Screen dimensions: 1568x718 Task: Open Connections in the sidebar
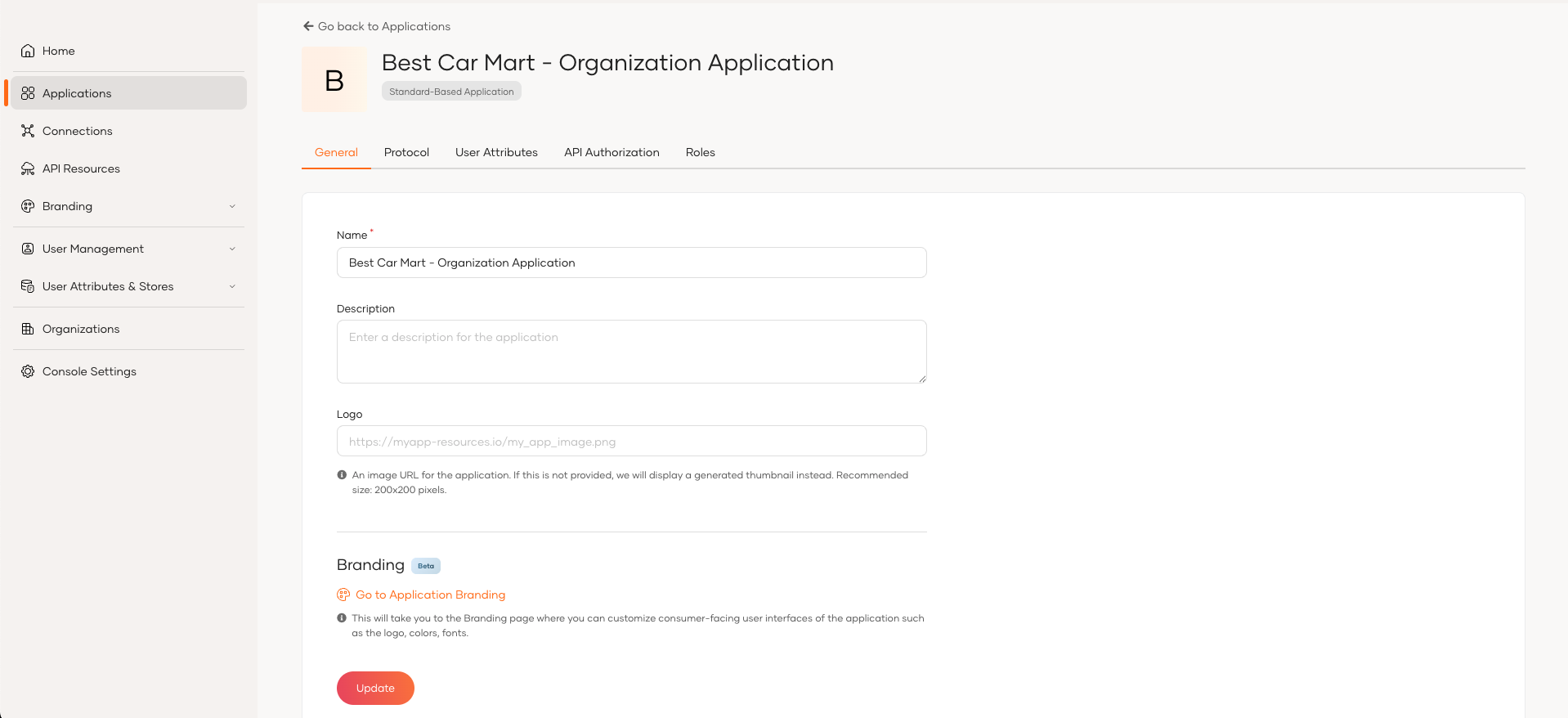point(129,131)
